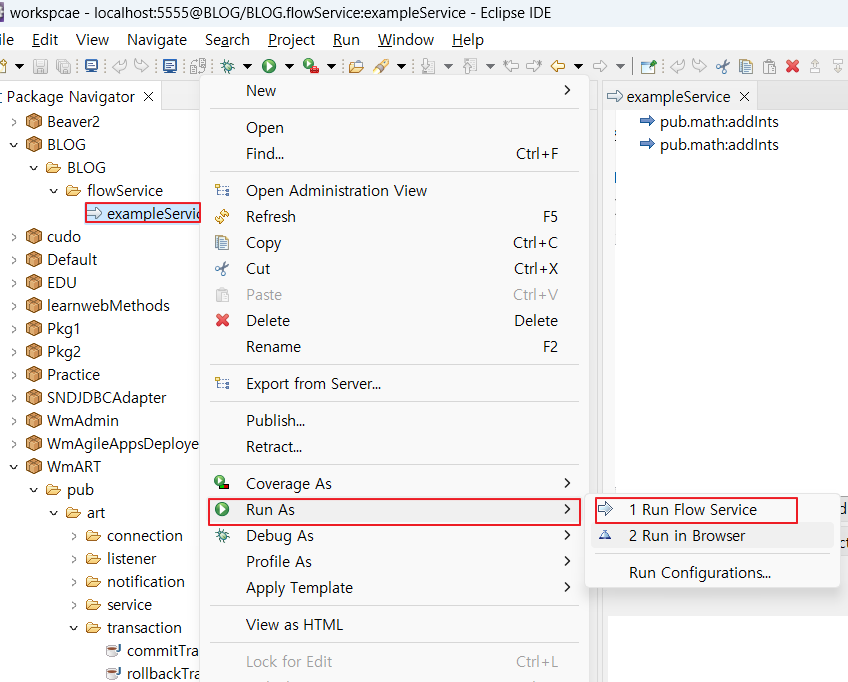Expand the cudo package
The width and height of the screenshot is (848, 682).
click(x=14, y=237)
